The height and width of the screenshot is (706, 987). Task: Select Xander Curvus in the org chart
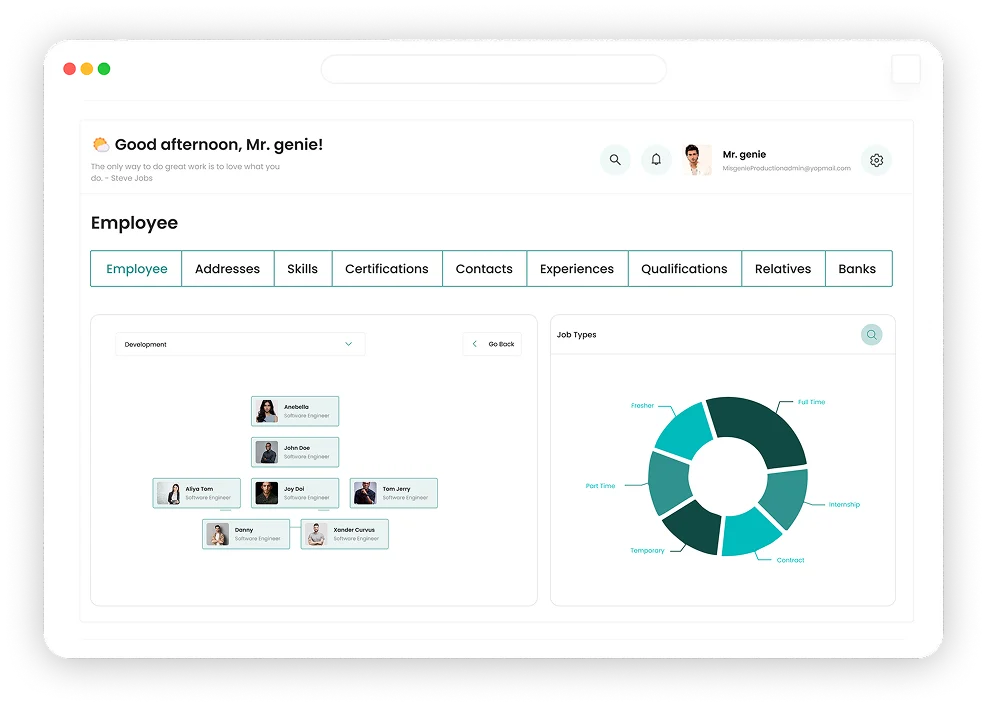[344, 534]
